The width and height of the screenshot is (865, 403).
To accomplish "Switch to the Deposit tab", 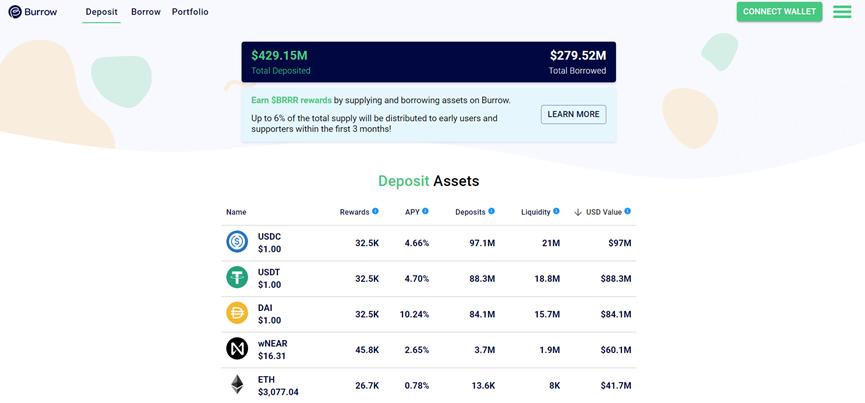I will (x=101, y=12).
